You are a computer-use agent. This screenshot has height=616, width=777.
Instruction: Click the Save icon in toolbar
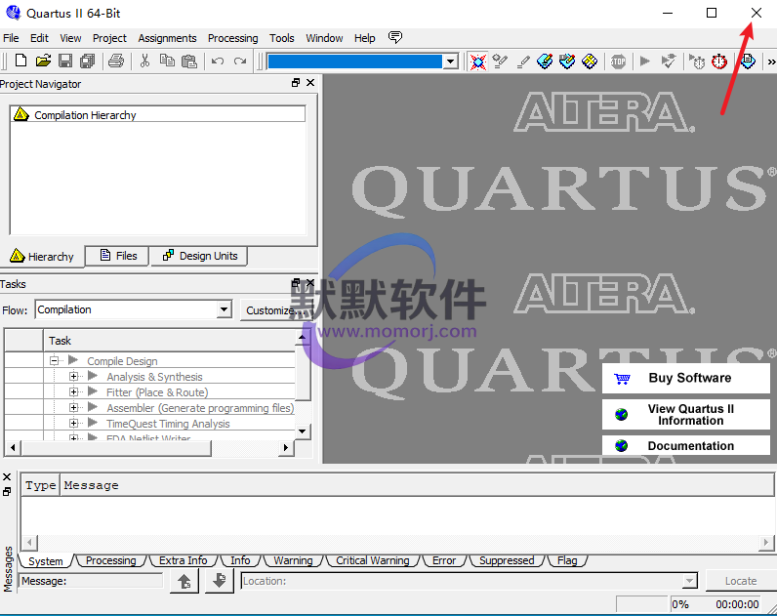65,61
